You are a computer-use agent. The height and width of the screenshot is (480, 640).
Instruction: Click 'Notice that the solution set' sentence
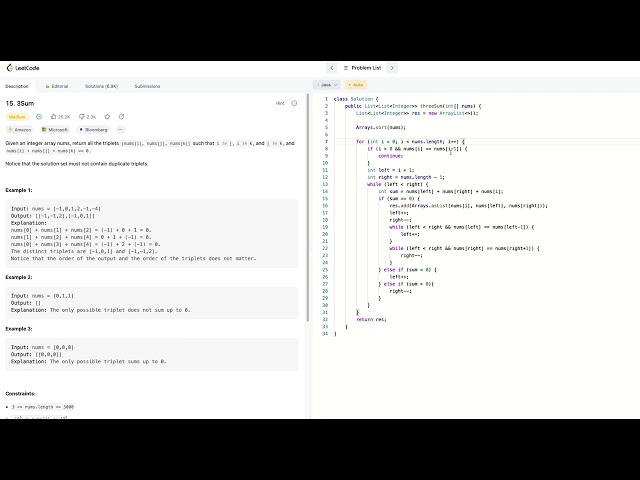[77, 164]
